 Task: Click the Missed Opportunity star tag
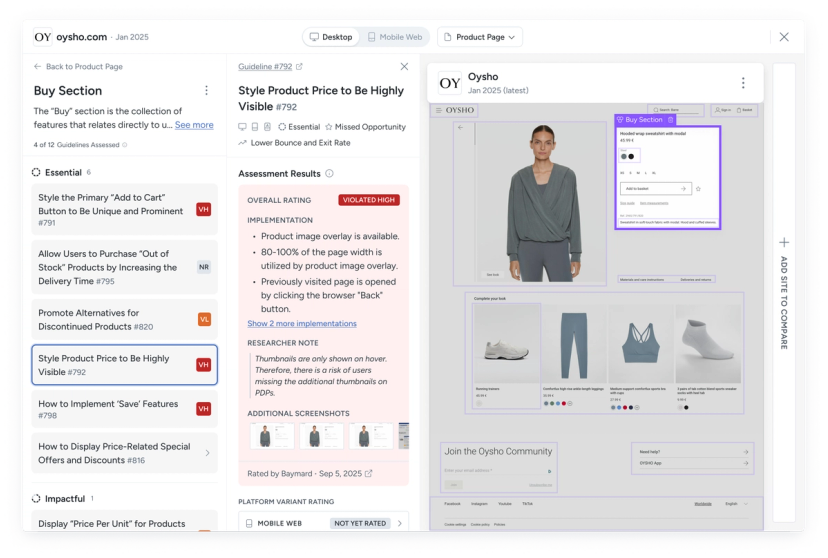point(365,127)
